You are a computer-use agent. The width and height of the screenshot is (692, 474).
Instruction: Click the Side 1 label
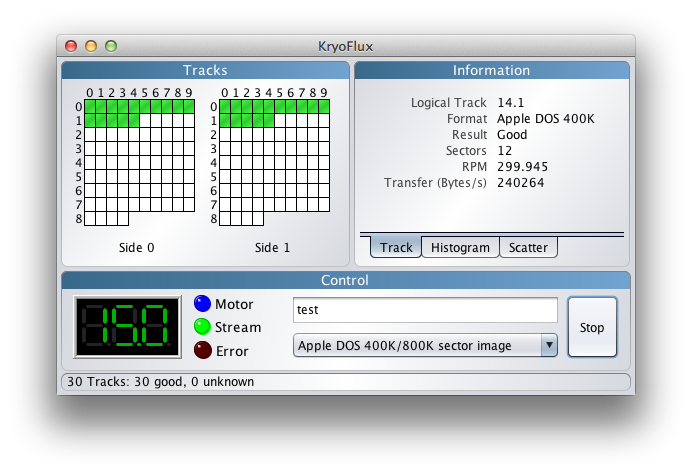(272, 248)
